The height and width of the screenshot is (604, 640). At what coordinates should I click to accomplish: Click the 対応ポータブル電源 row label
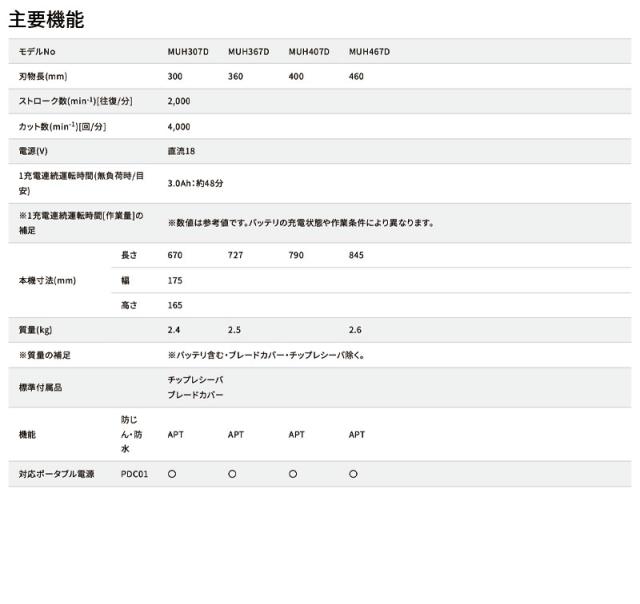pos(57,474)
